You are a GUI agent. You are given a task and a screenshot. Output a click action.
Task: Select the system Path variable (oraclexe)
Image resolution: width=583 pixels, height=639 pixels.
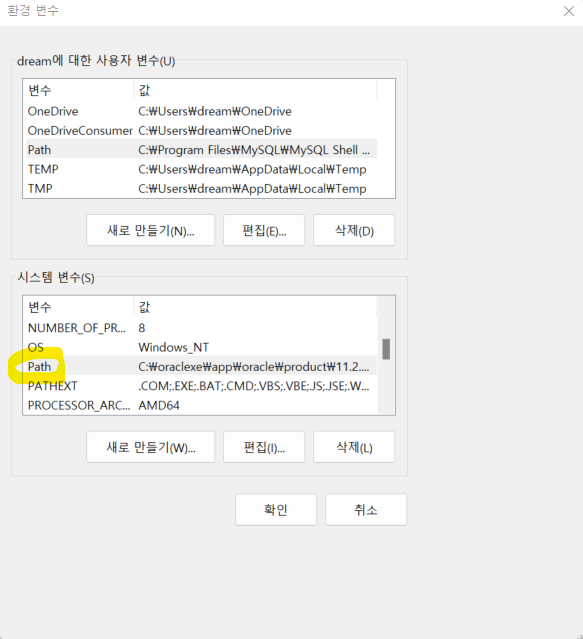[x=202, y=366]
